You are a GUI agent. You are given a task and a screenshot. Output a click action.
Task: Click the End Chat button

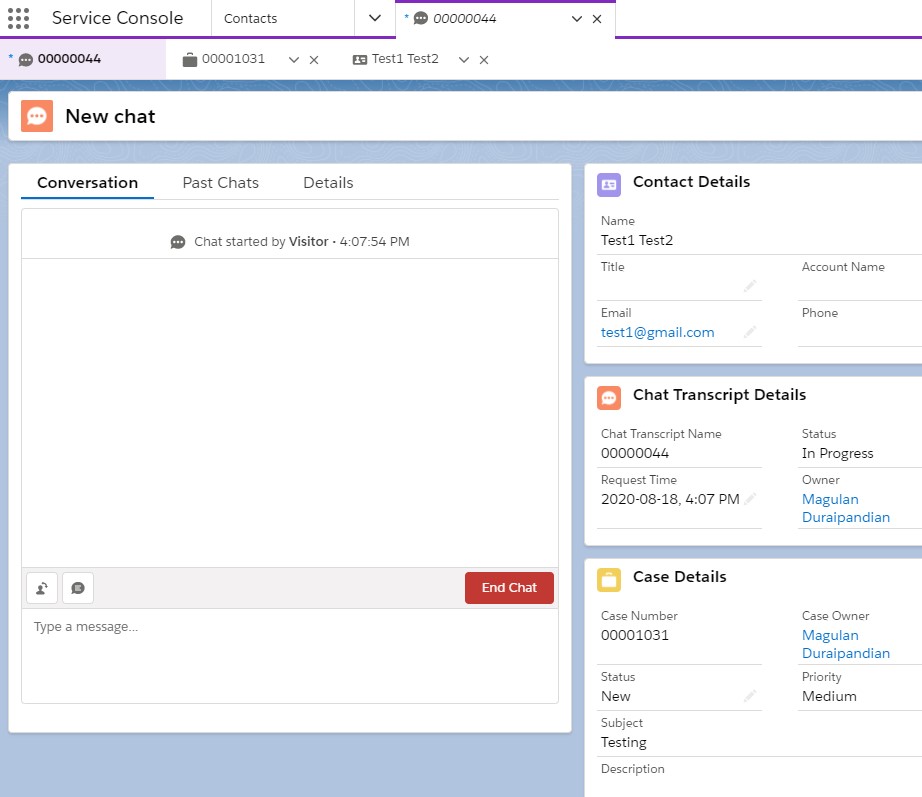pos(509,588)
